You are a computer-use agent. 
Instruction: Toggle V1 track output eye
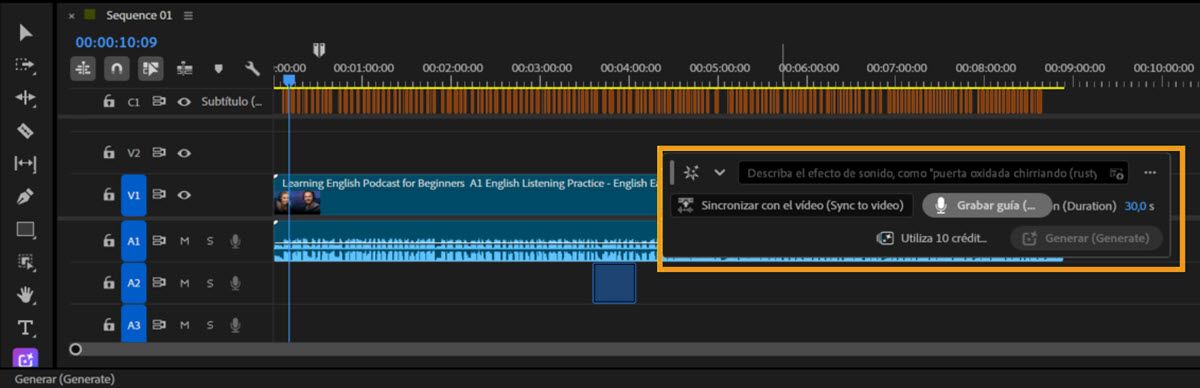[184, 195]
